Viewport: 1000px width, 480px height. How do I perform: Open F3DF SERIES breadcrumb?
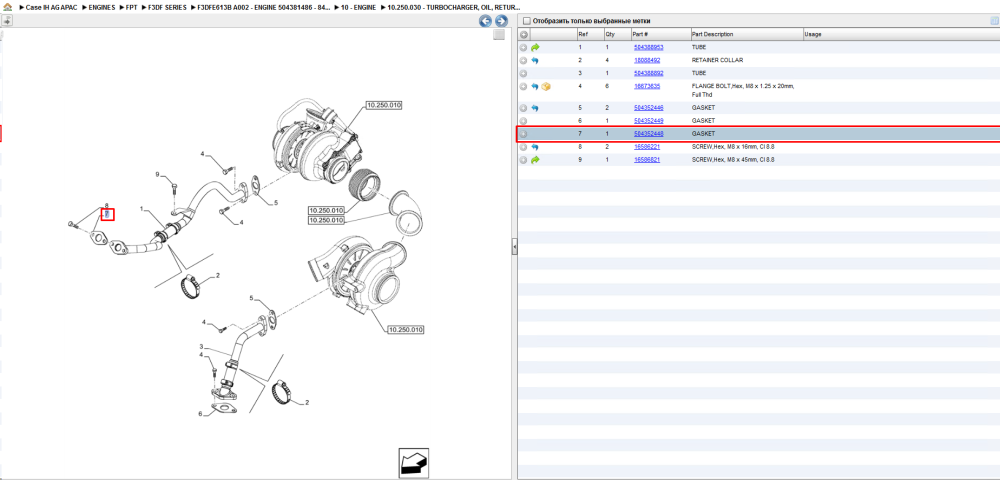click(167, 6)
